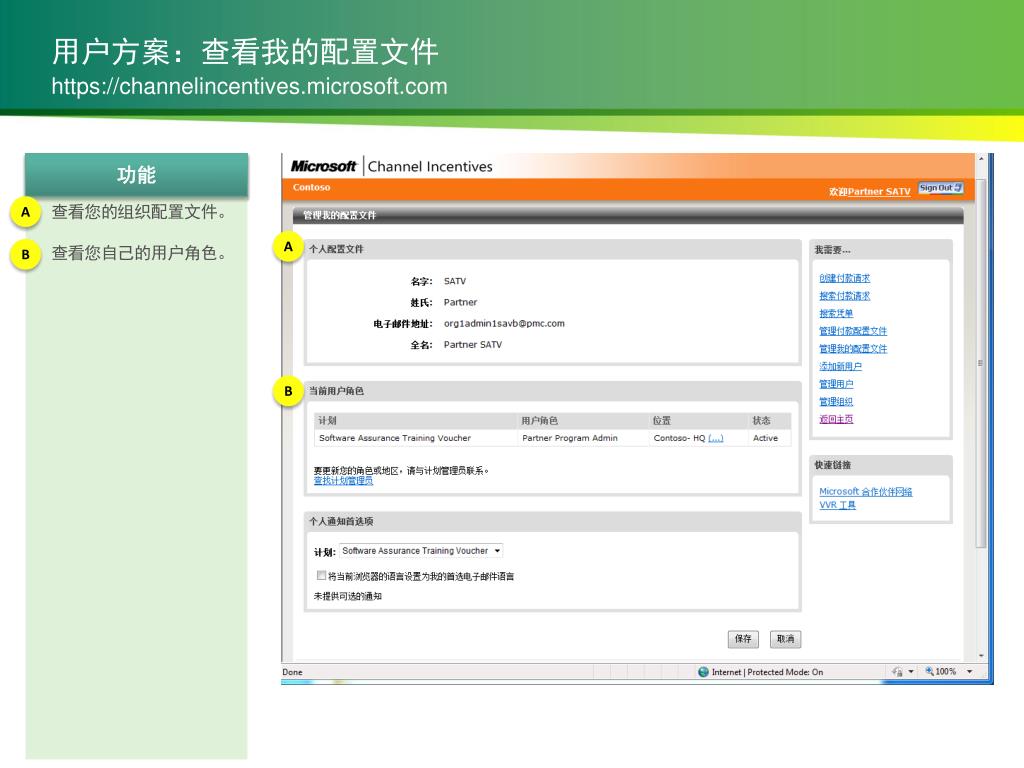Open the VVR 工具 quick link
This screenshot has width=1024, height=768.
coord(837,505)
